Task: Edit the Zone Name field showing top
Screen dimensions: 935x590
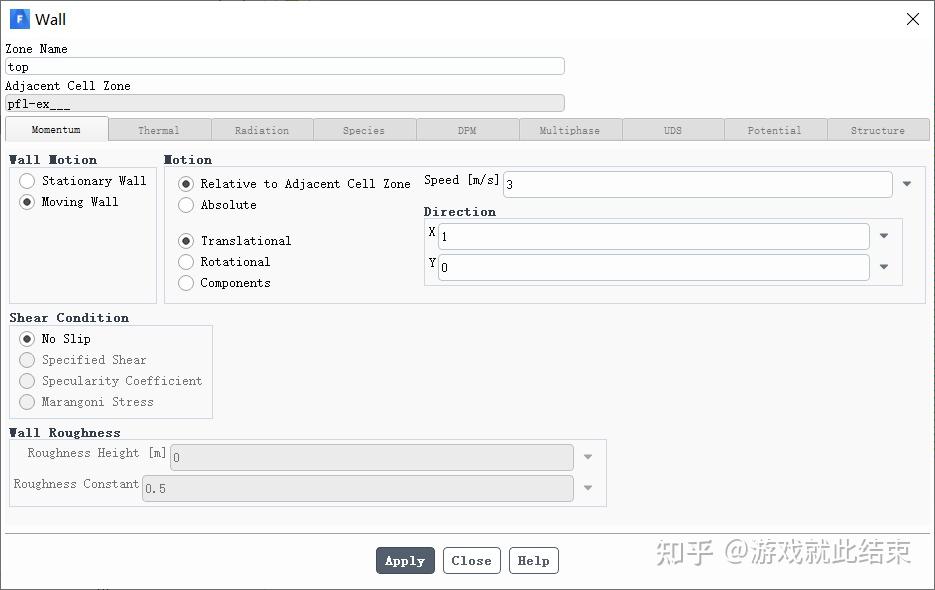Action: pos(284,66)
